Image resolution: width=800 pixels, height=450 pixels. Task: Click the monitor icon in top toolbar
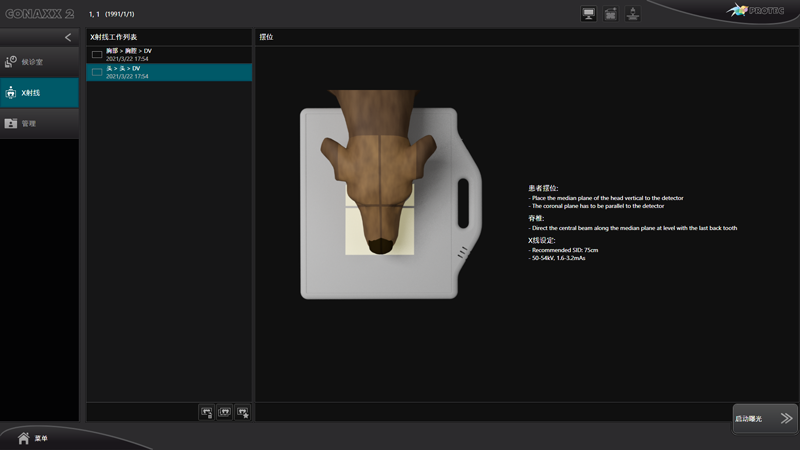pos(588,14)
